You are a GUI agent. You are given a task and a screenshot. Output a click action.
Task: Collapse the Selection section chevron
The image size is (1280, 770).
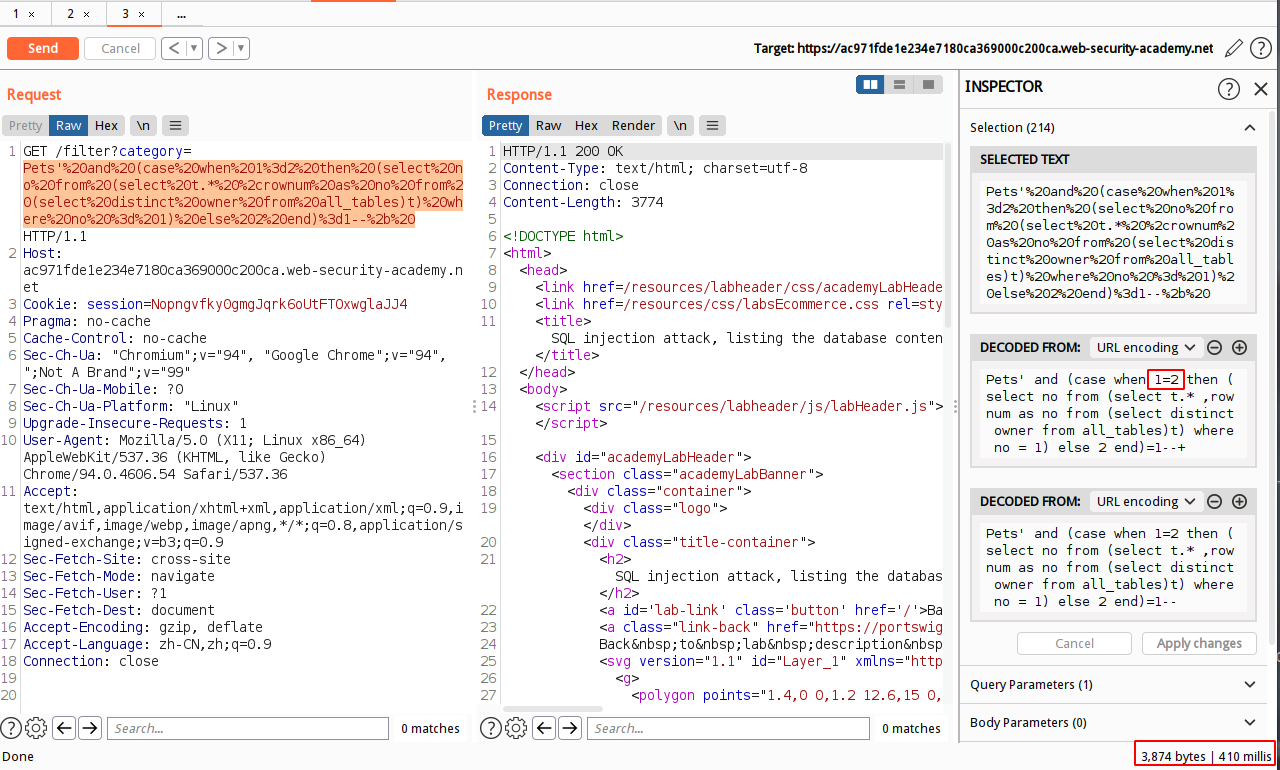coord(1249,127)
